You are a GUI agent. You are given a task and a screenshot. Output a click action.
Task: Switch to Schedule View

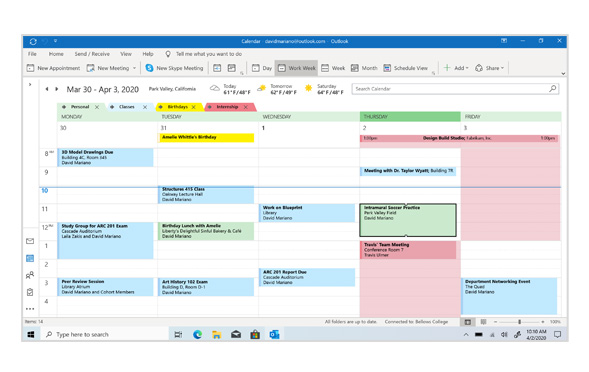(x=405, y=68)
